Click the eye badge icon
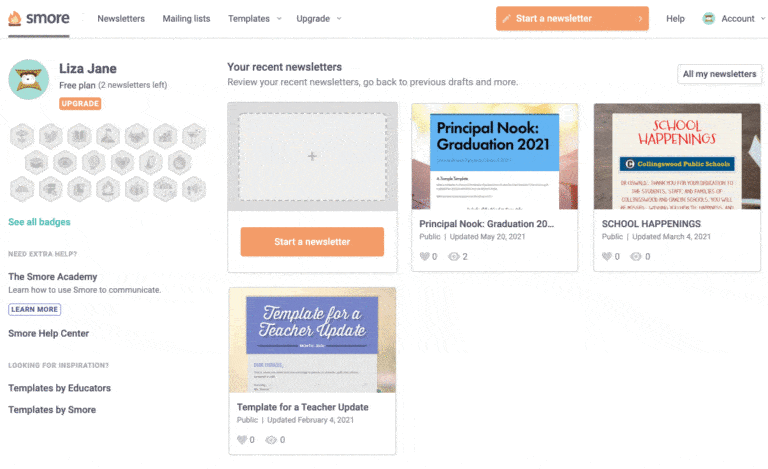This screenshot has height=469, width=768. [64, 160]
